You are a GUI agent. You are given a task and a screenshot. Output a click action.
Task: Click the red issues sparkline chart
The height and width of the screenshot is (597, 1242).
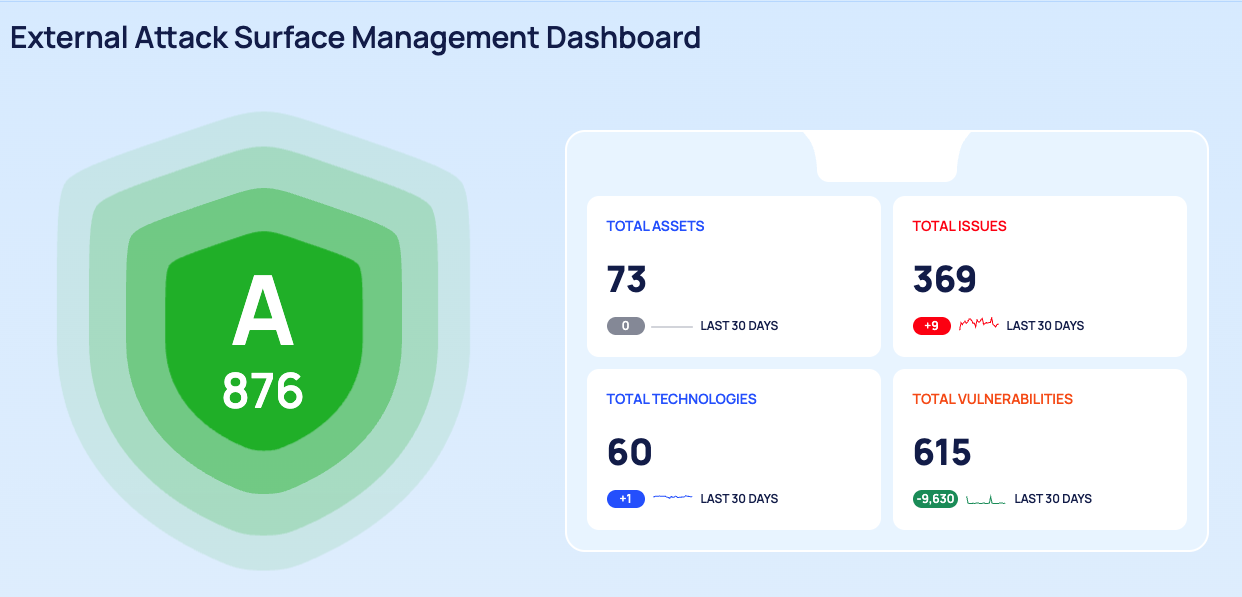(979, 324)
